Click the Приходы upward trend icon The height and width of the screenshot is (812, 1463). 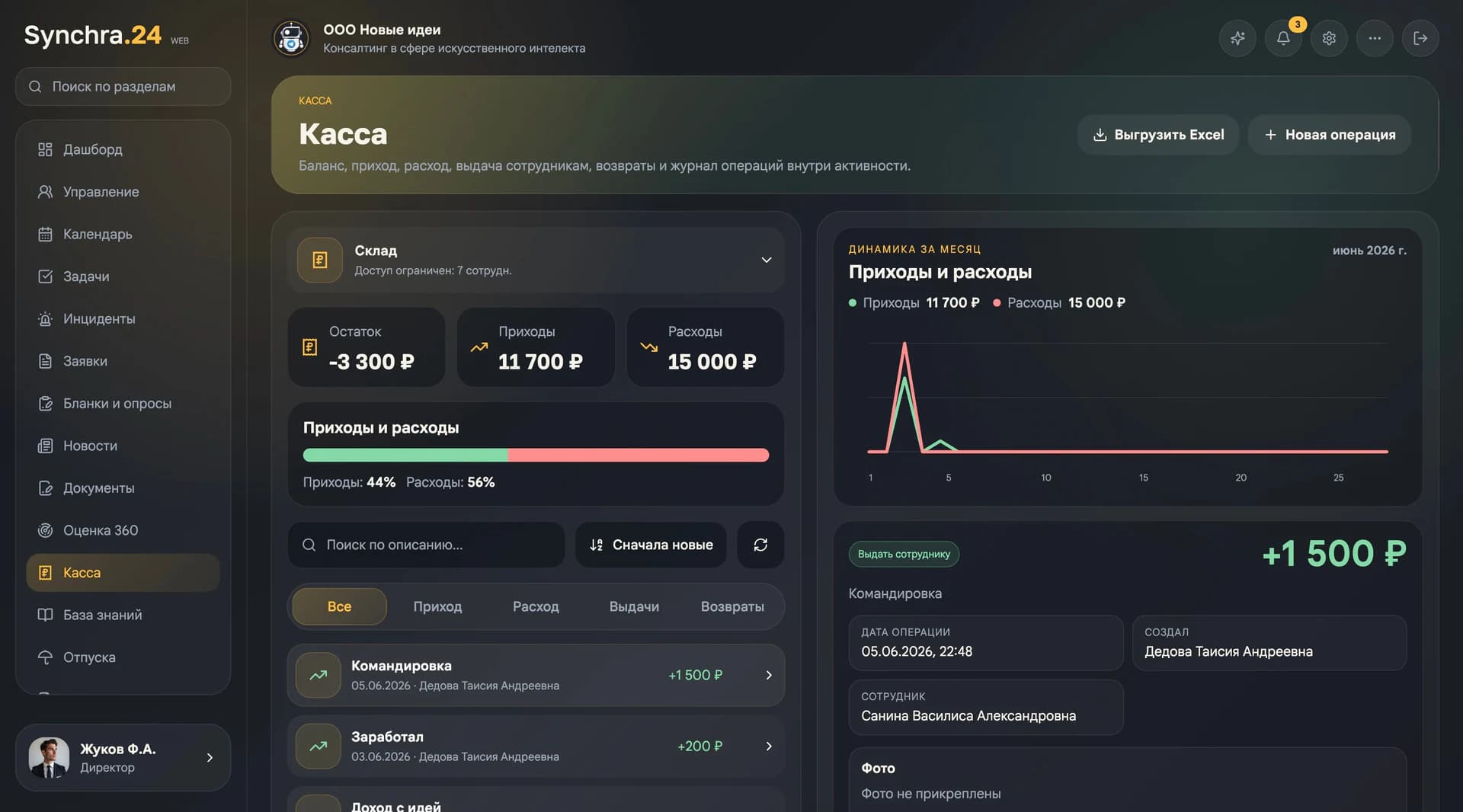click(479, 347)
